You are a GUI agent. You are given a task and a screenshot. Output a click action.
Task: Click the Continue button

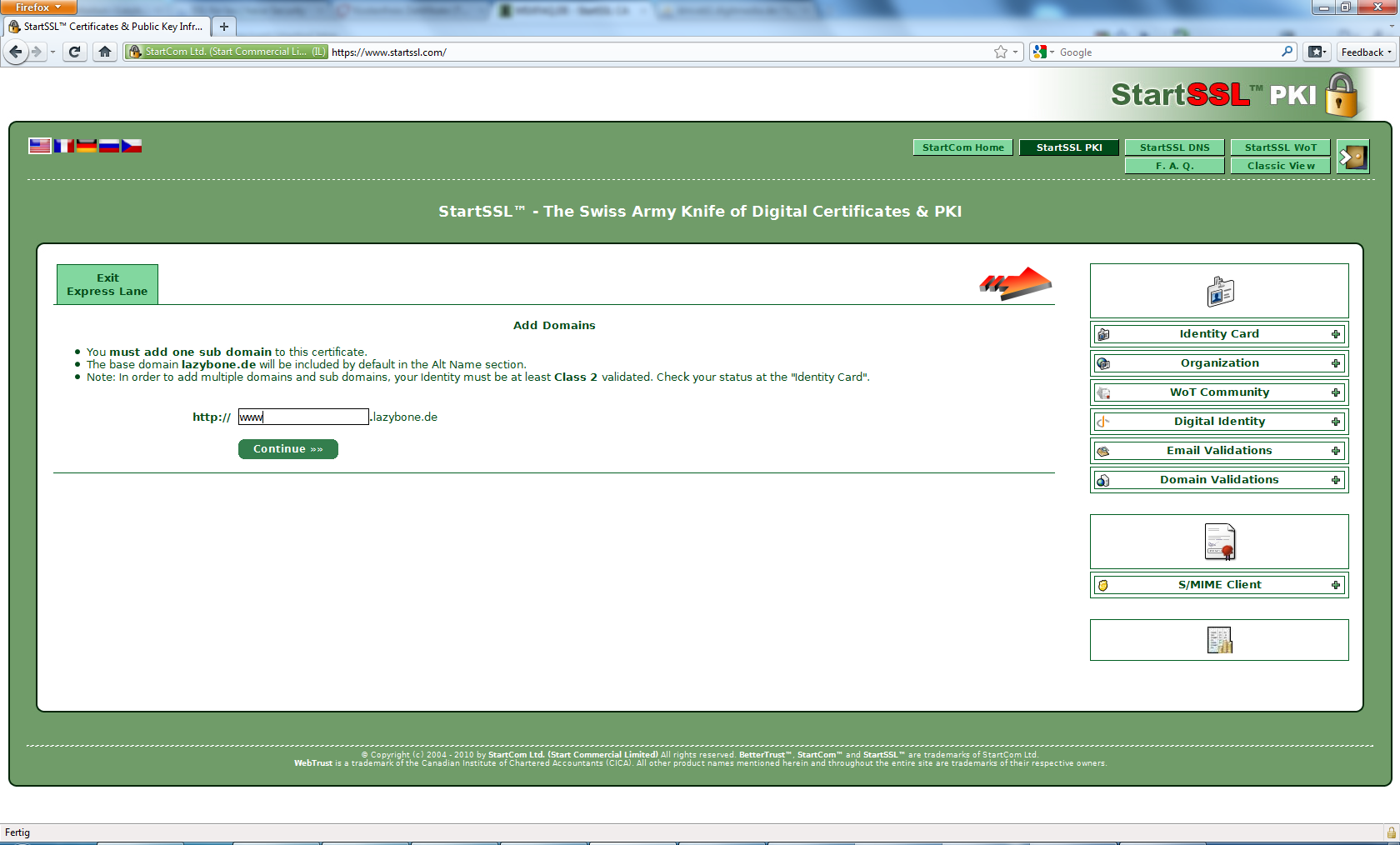[288, 449]
